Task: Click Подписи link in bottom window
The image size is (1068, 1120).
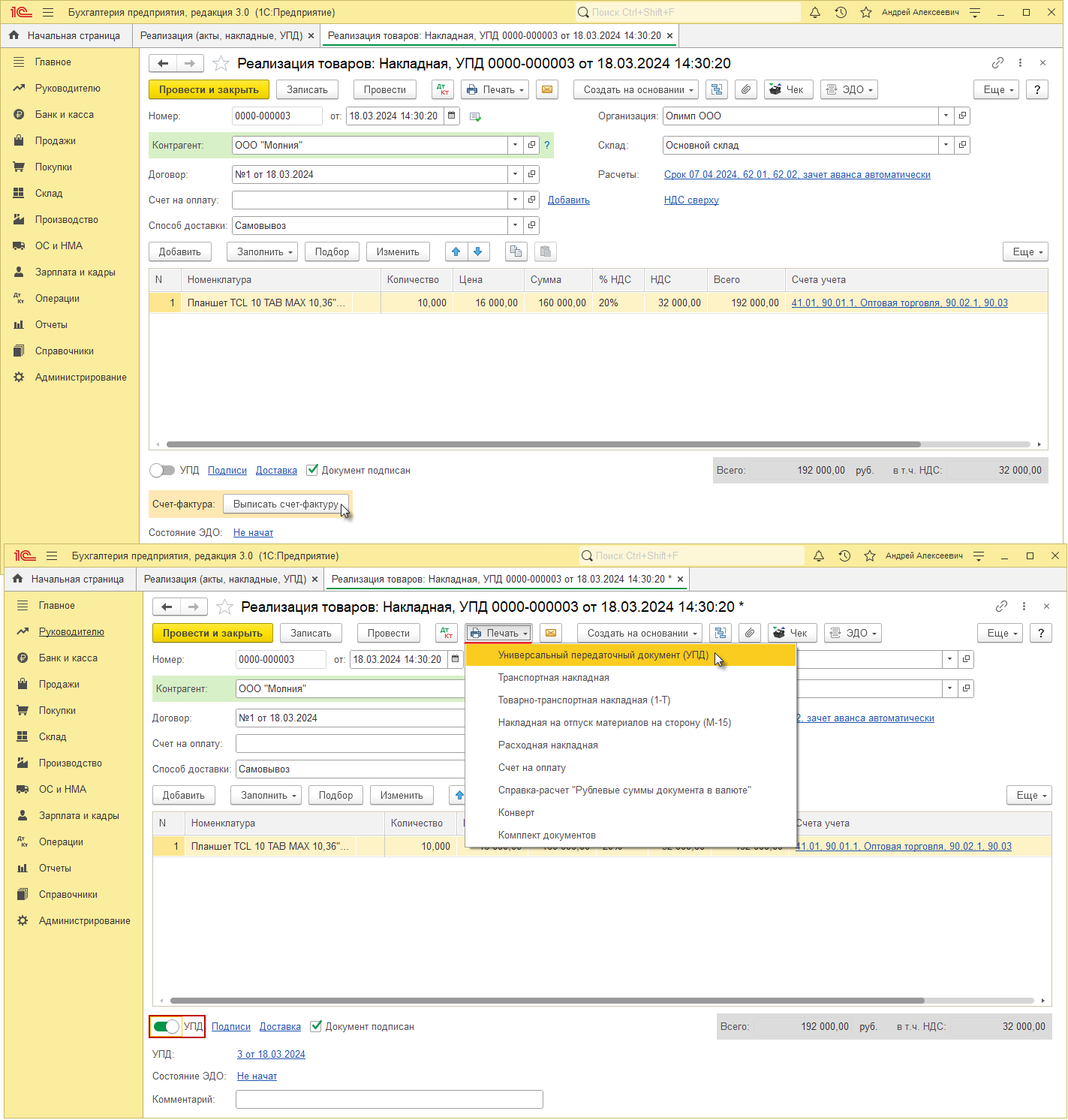Action: (x=231, y=1026)
